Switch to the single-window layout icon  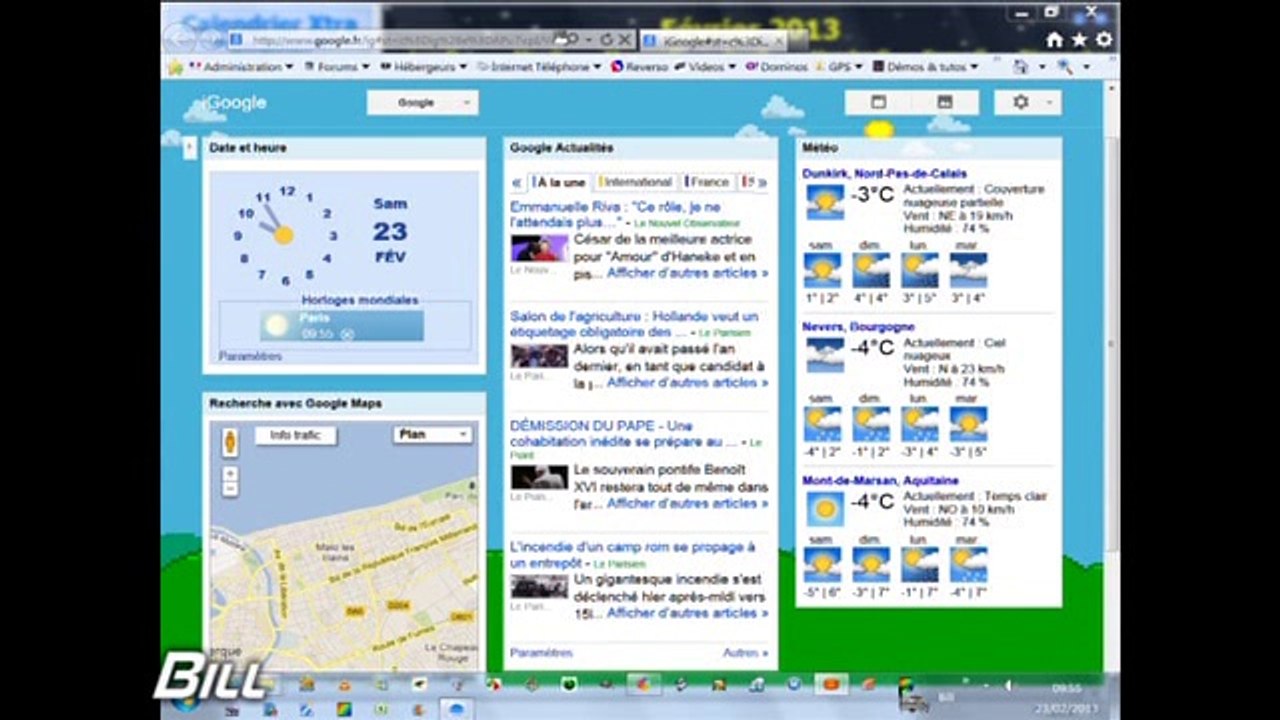click(x=878, y=102)
